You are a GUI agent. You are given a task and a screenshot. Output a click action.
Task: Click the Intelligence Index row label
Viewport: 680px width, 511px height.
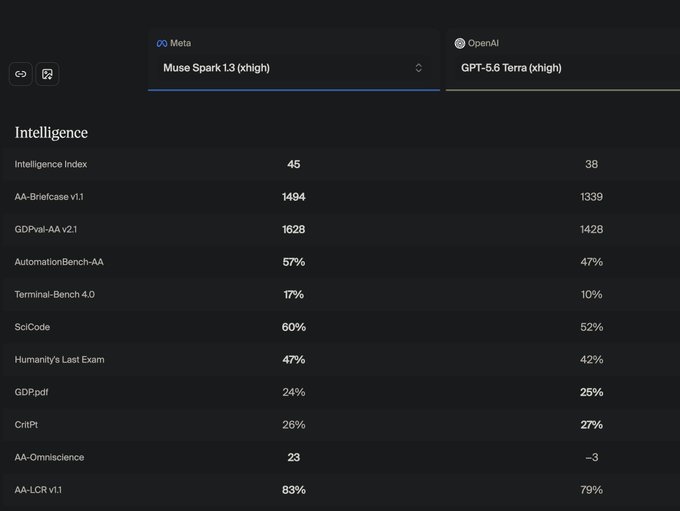51,164
